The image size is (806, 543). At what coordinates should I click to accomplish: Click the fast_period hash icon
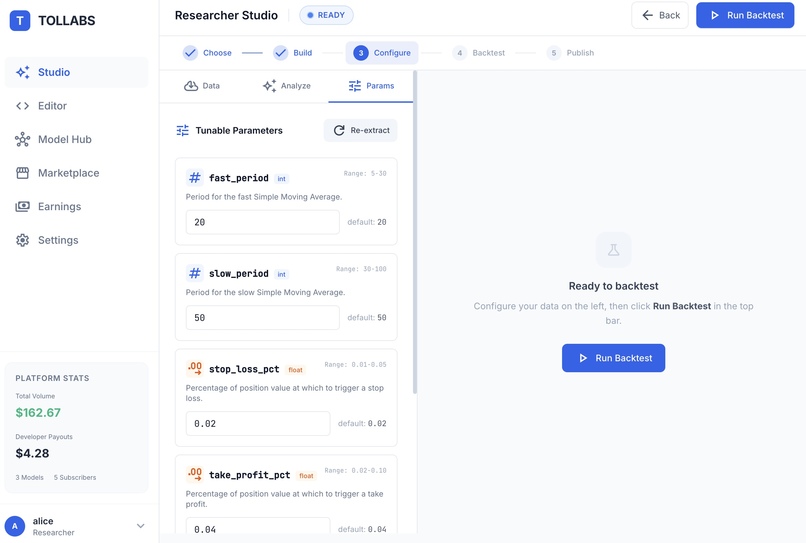[195, 178]
